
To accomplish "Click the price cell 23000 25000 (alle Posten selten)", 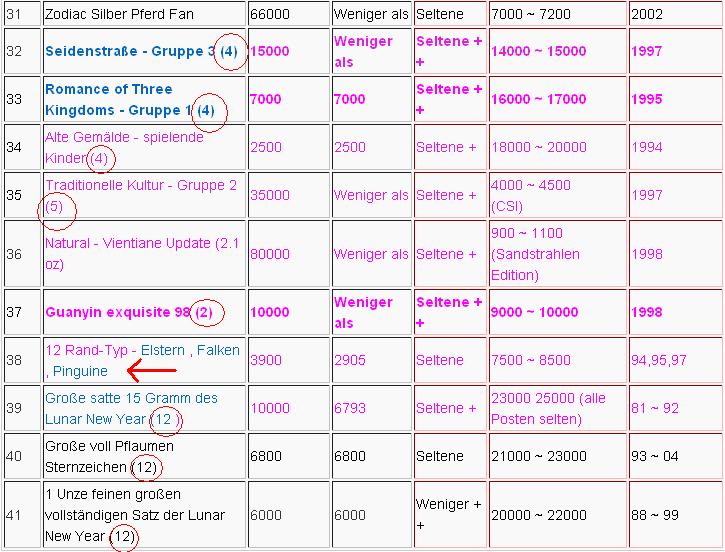I will 556,408.
